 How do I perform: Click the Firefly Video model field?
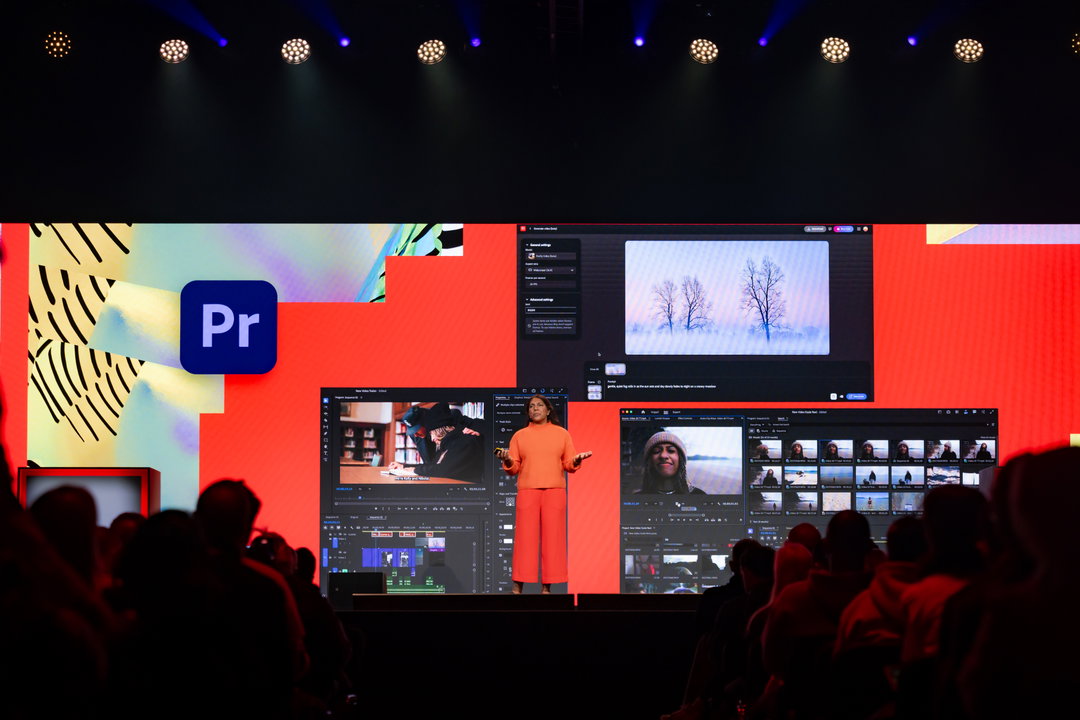[550, 256]
